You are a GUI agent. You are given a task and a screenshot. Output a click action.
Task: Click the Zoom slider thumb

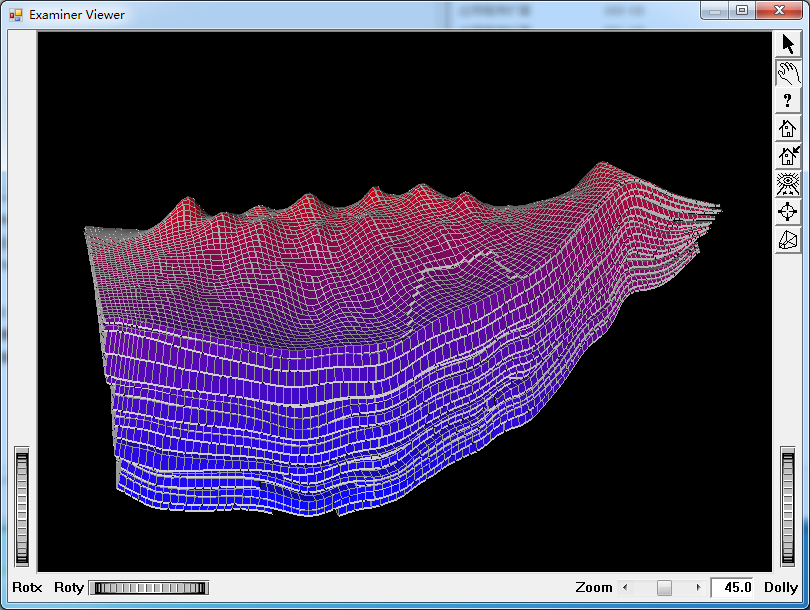pyautogui.click(x=664, y=588)
